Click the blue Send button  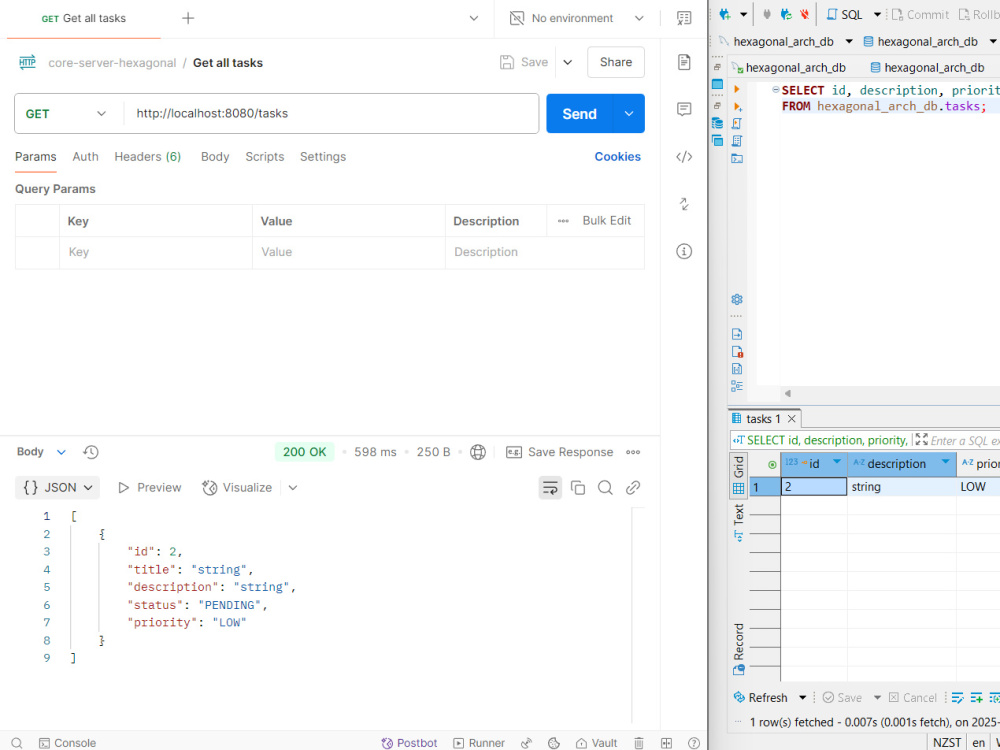580,114
